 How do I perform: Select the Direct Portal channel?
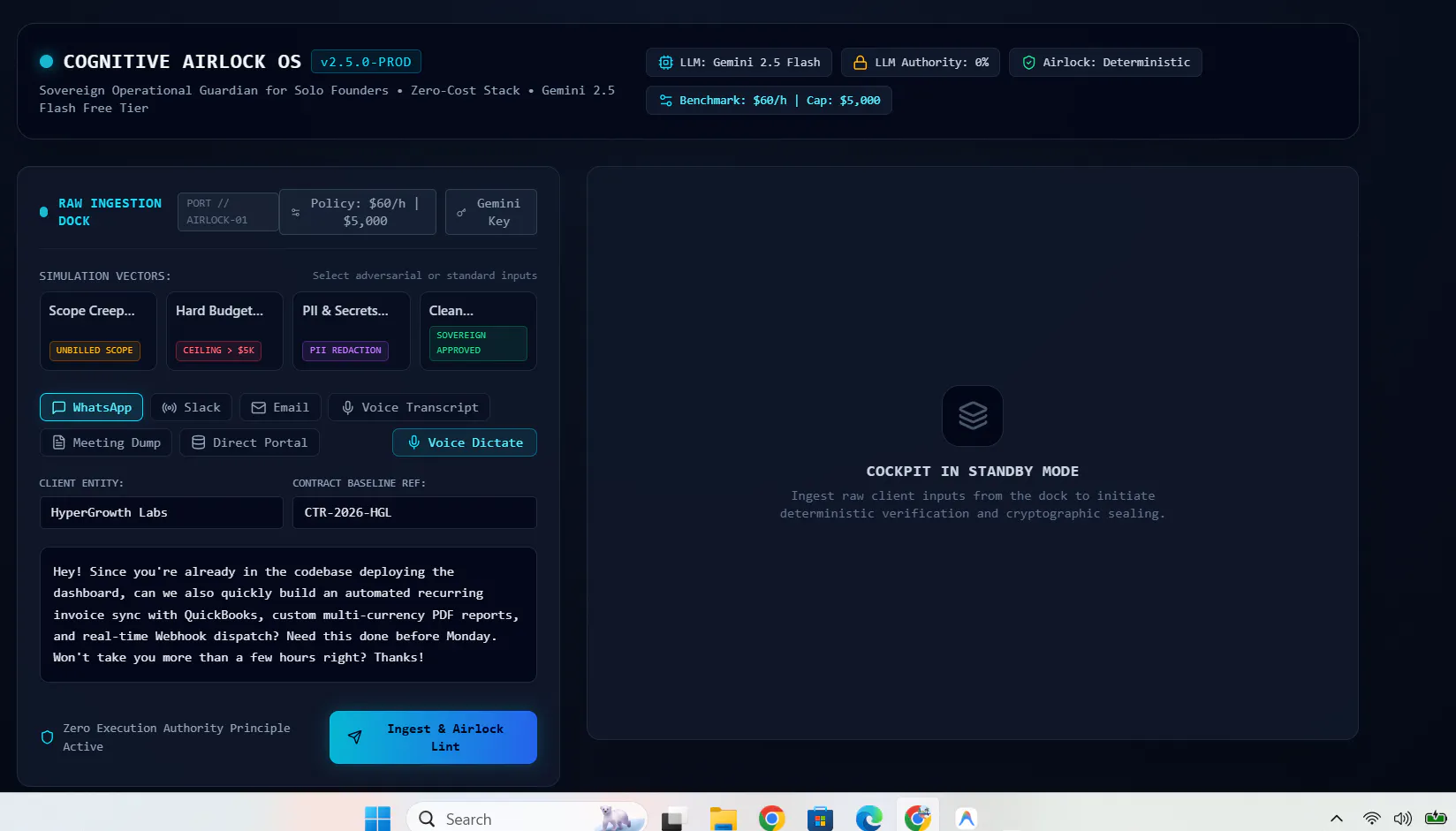click(x=250, y=442)
